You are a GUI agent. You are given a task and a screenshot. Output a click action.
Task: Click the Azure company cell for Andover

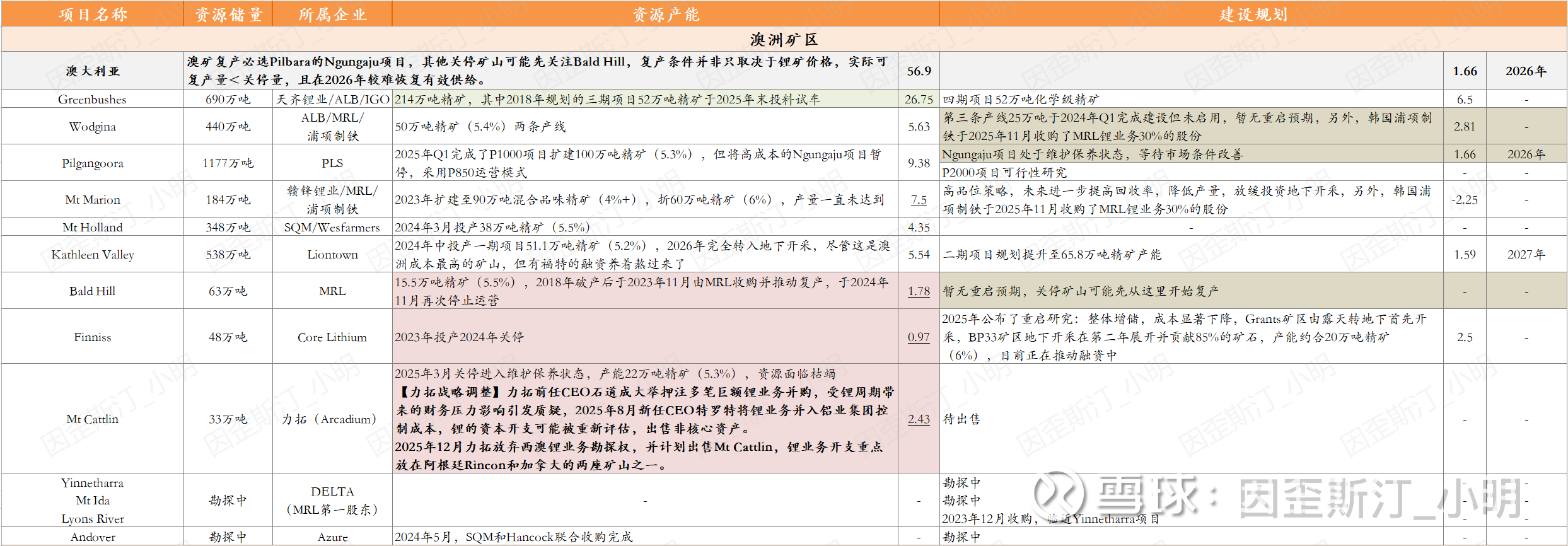(x=332, y=537)
